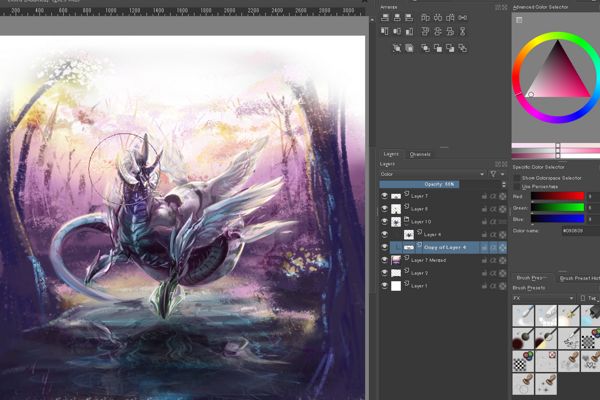Switch to the Channels tab
Image resolution: width=600 pixels, height=400 pixels.
point(420,154)
